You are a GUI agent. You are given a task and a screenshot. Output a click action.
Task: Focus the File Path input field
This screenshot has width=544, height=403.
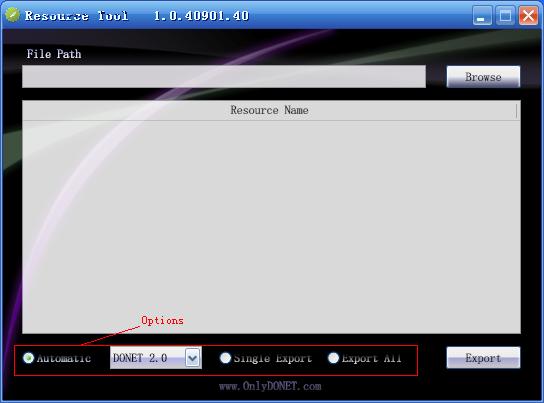(x=224, y=76)
